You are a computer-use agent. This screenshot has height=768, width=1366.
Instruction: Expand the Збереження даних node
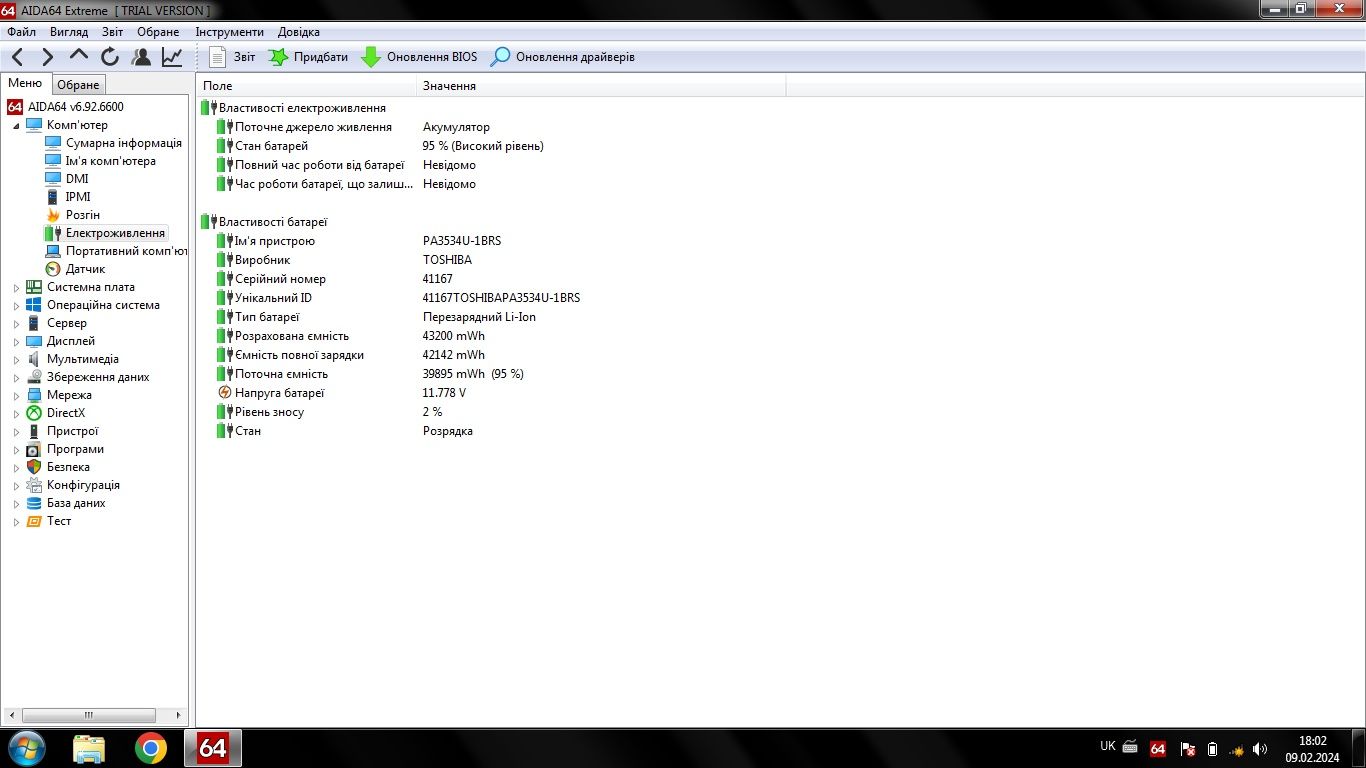(16, 378)
